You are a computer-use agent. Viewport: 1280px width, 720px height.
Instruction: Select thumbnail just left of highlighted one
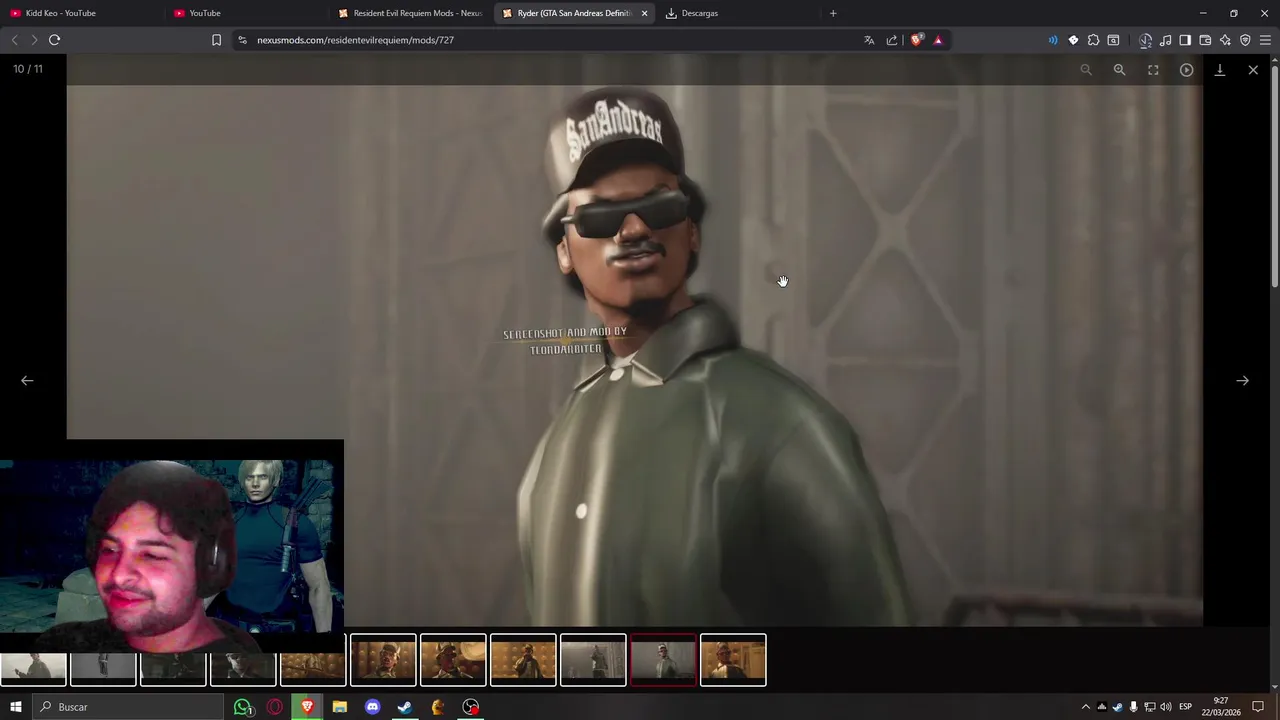click(593, 660)
